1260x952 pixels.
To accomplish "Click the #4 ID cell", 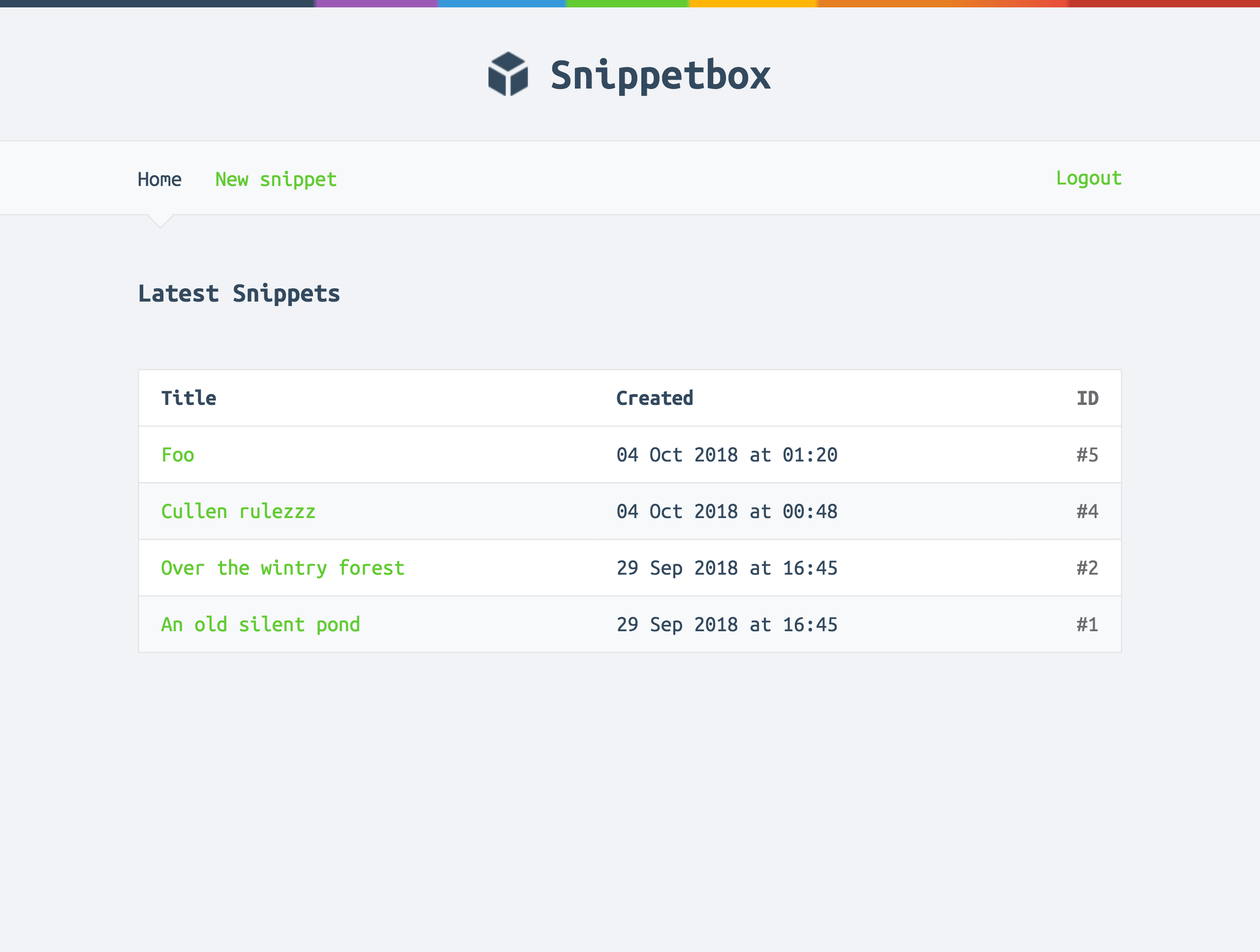I will pos(1087,511).
